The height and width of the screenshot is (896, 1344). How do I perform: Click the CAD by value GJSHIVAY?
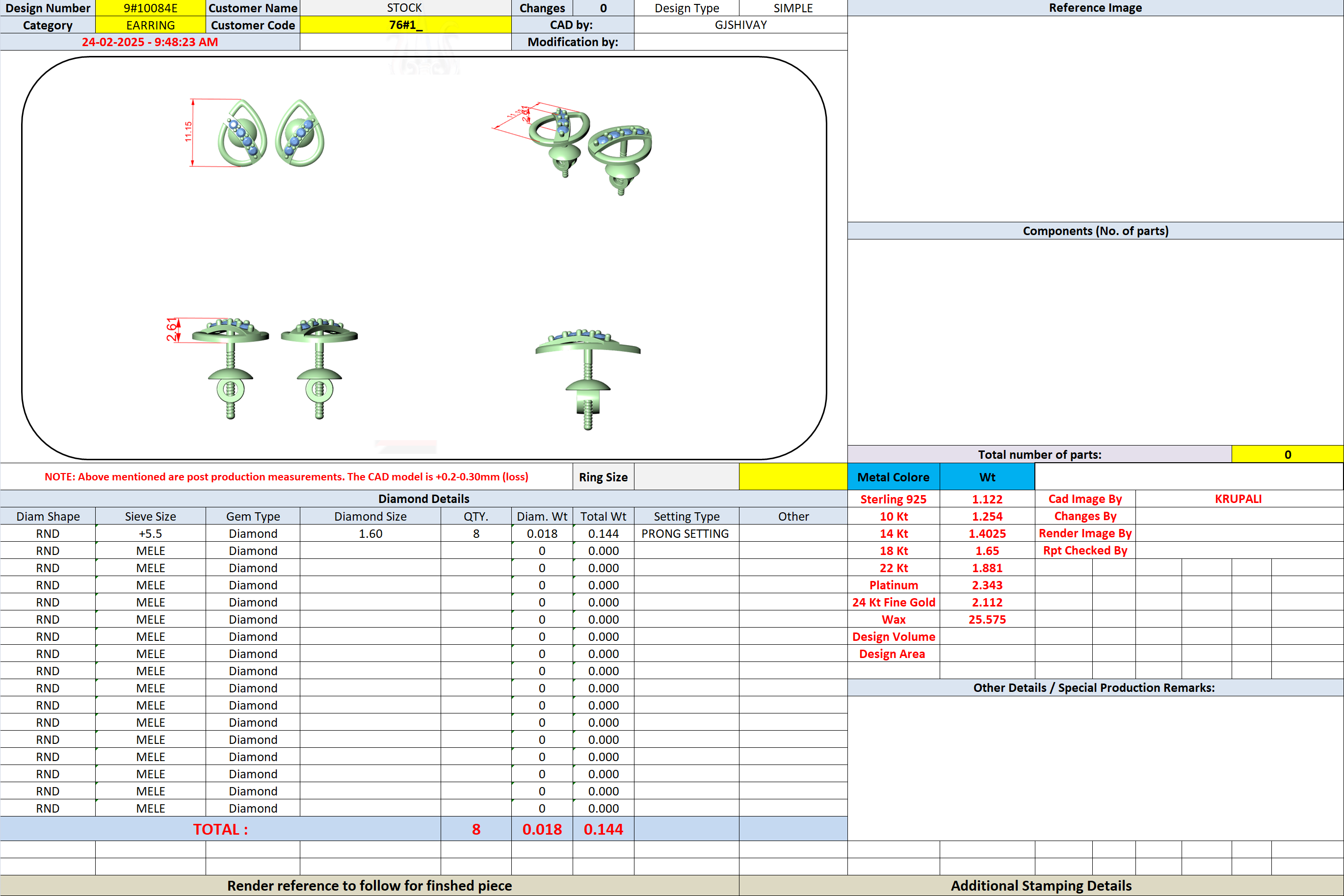click(x=740, y=25)
